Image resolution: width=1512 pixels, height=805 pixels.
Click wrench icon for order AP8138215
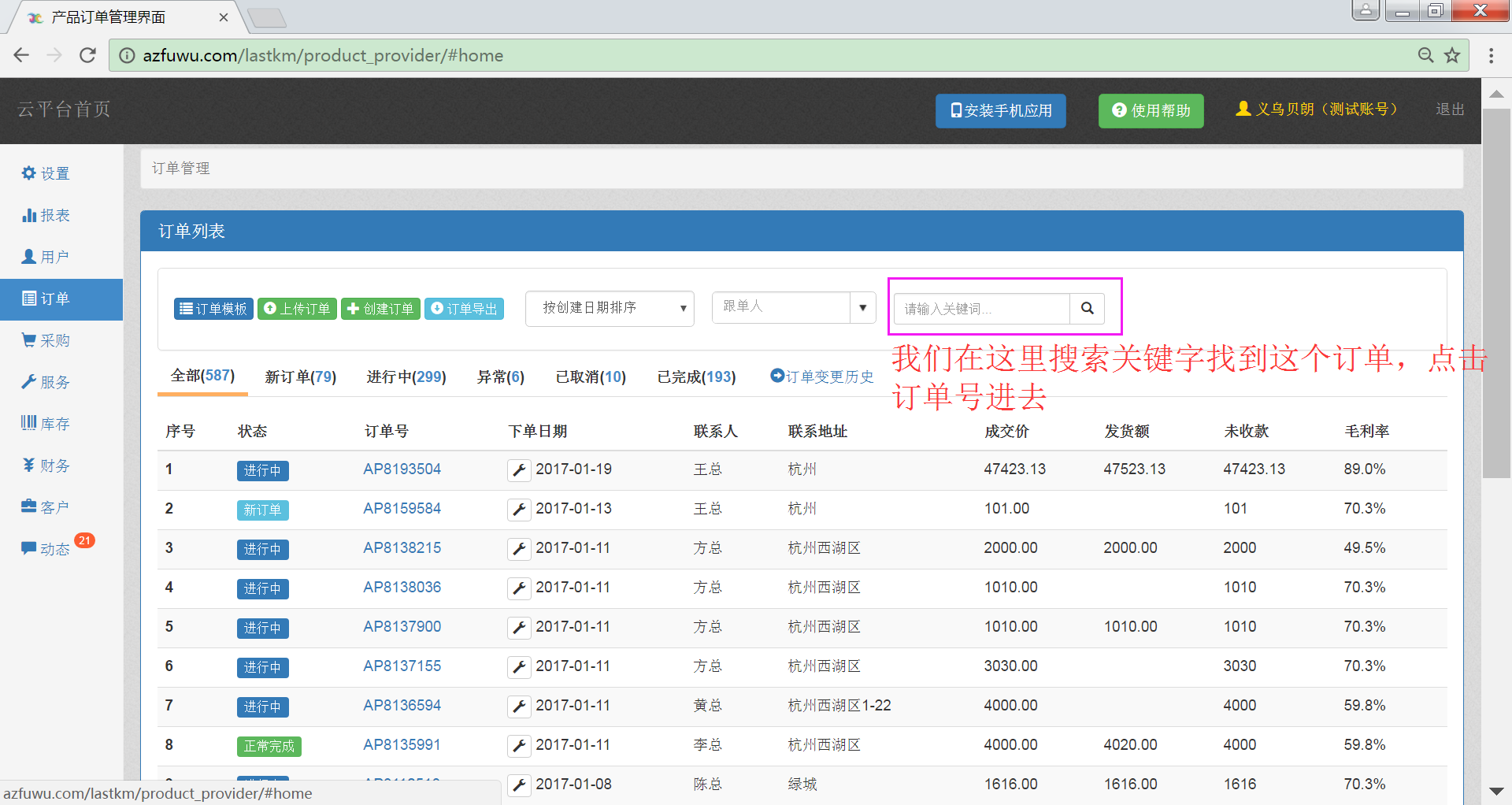pyautogui.click(x=519, y=549)
